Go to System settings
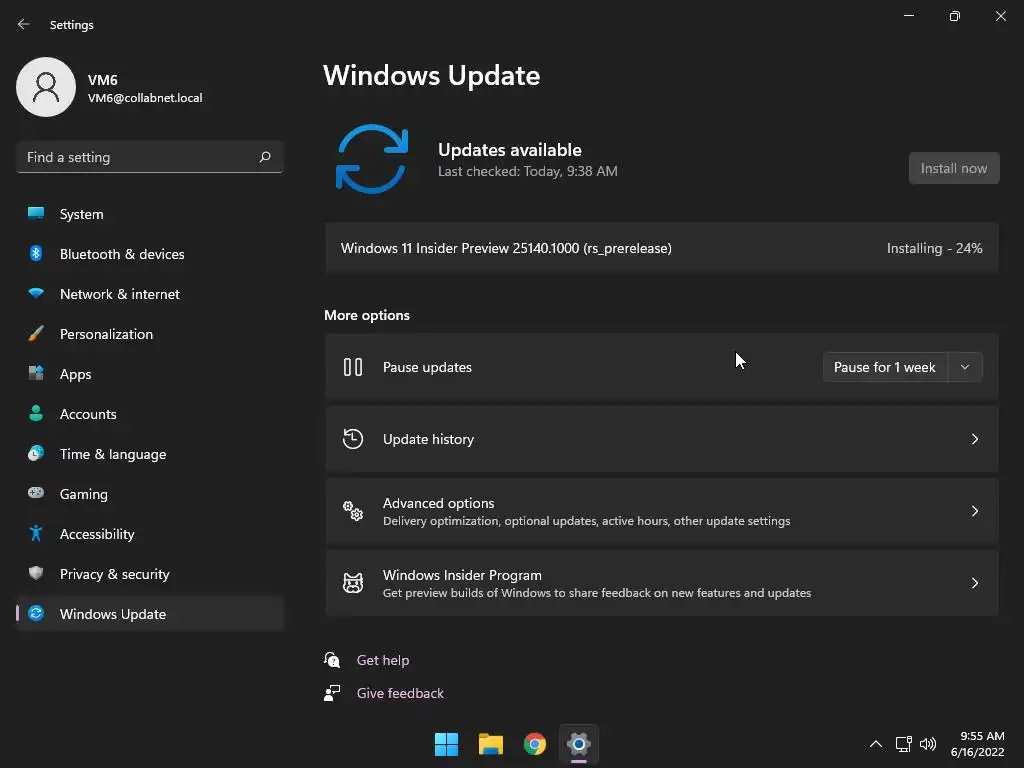 click(x=150, y=214)
